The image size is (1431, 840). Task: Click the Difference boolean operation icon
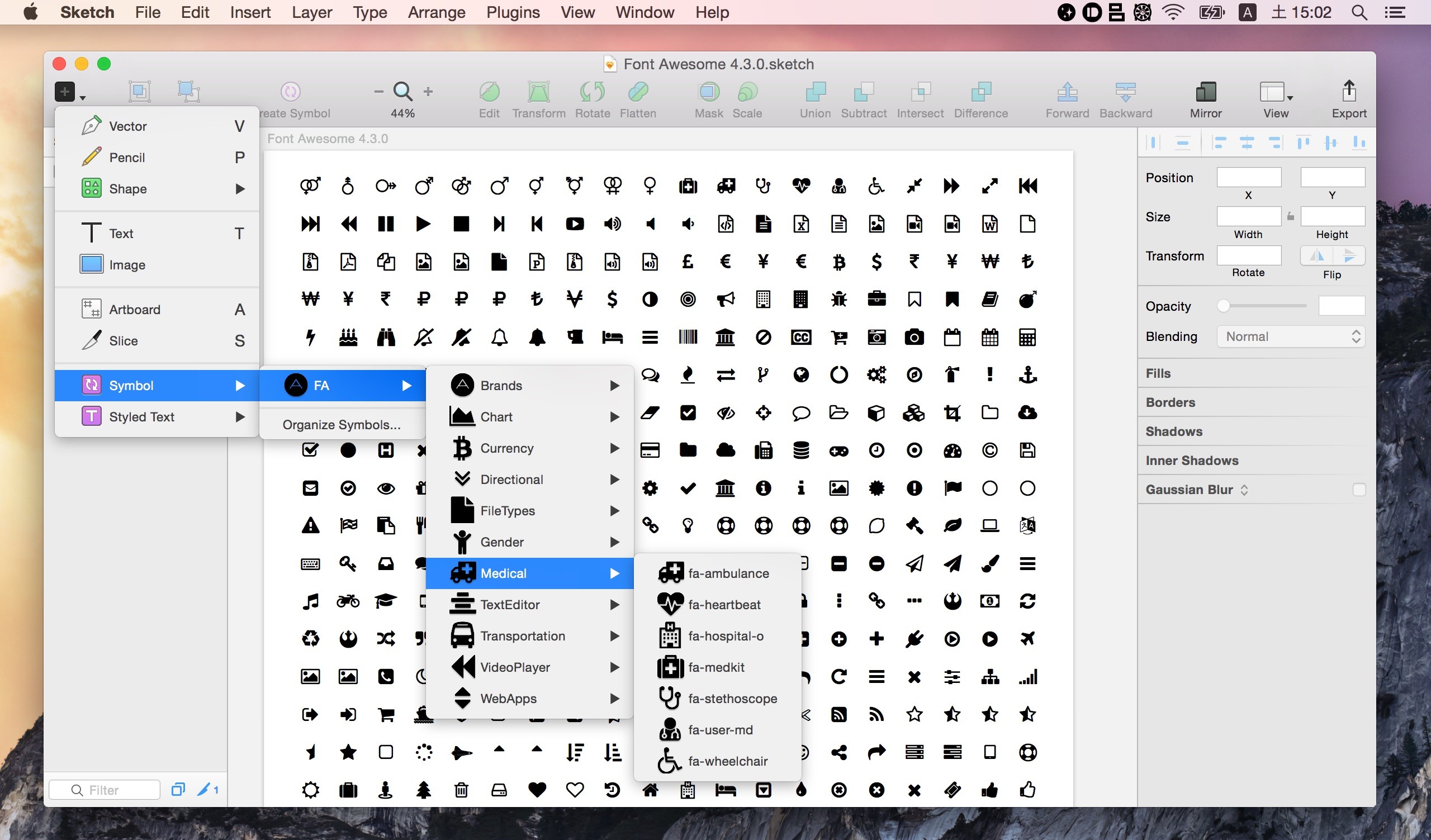click(x=980, y=92)
